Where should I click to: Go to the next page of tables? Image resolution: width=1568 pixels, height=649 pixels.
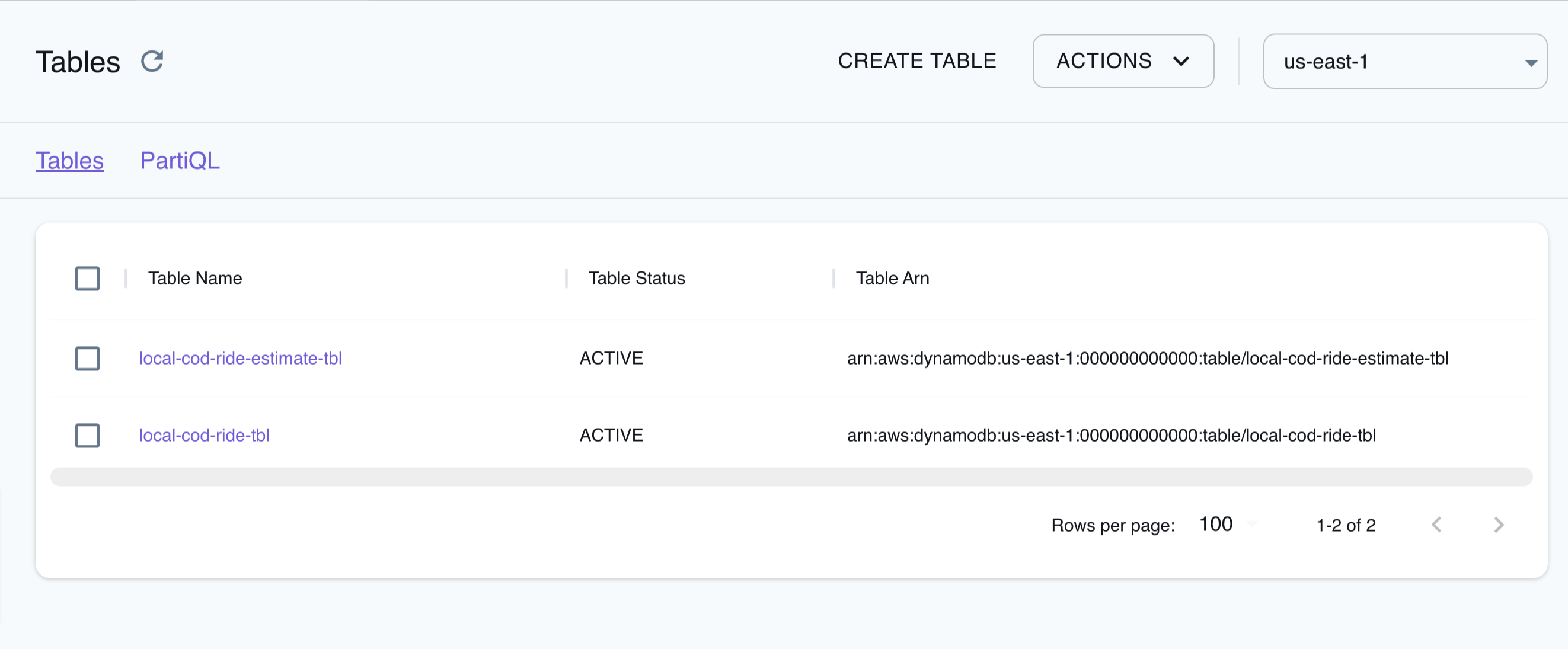(1499, 525)
